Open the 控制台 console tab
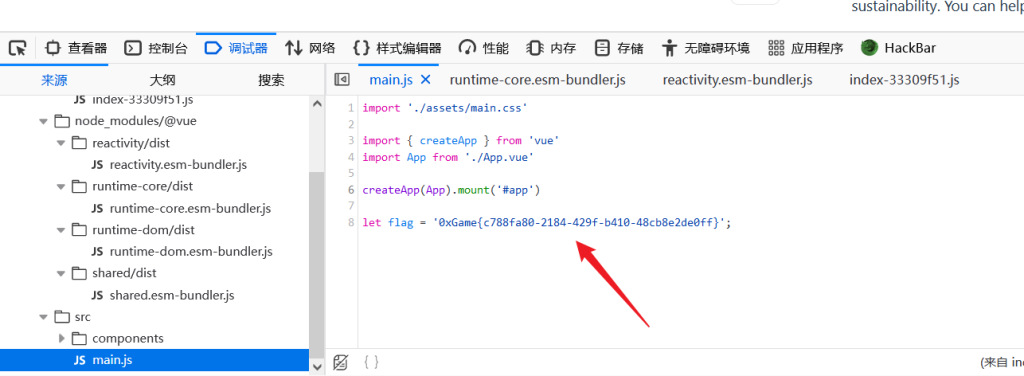Image resolution: width=1024 pixels, height=376 pixels. tap(156, 48)
